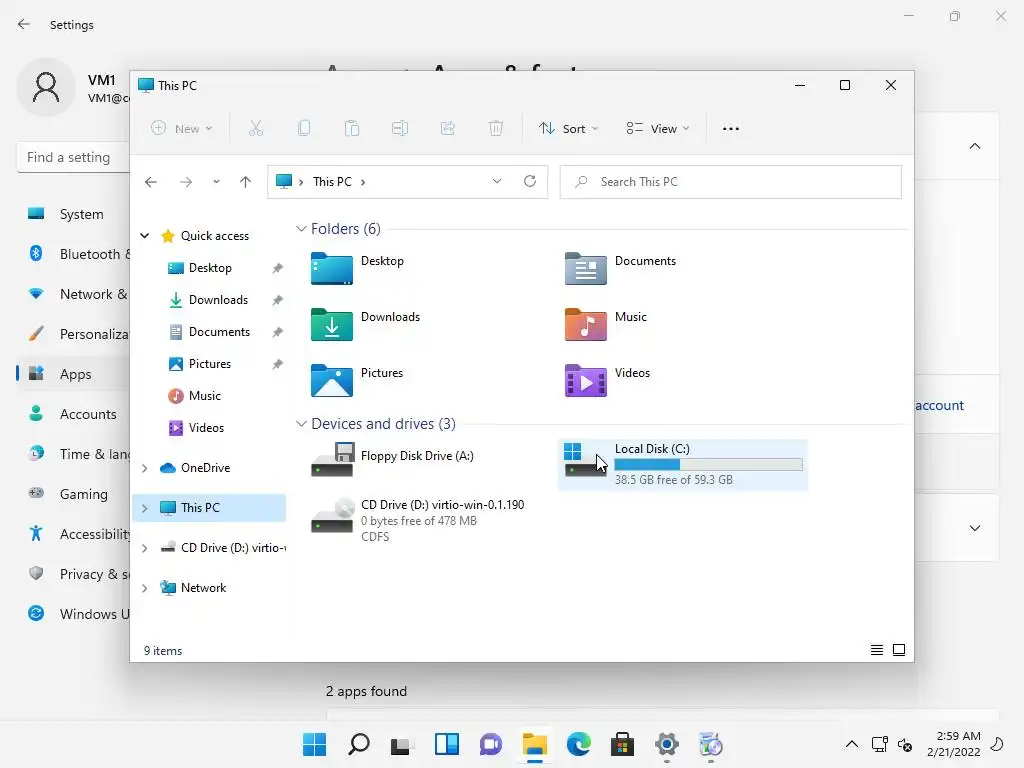Collapse Quick access in navigation pane
Screen dimensions: 1024x768
coord(145,236)
